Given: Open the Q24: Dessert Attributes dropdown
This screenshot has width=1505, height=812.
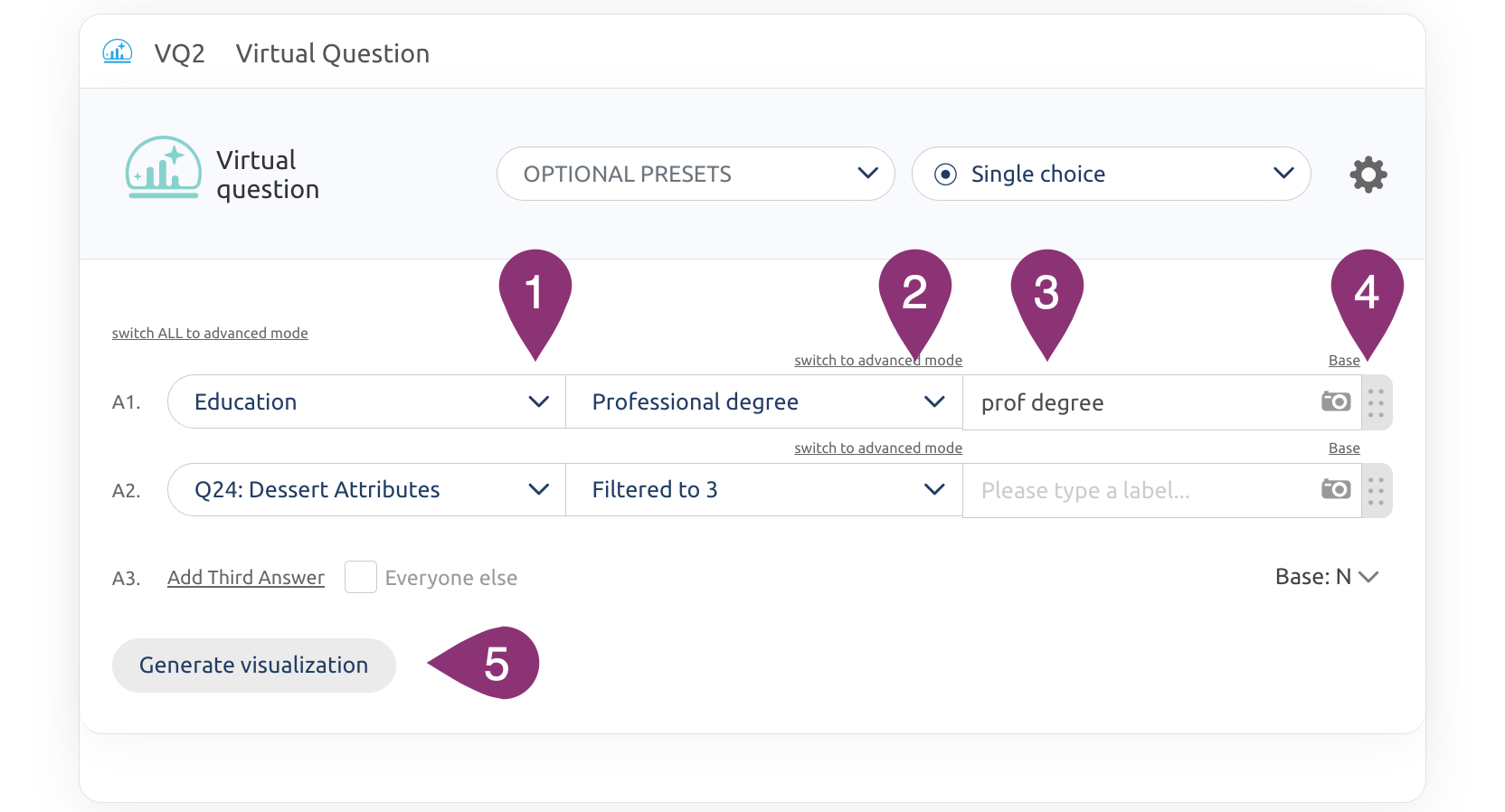Looking at the screenshot, I should 366,489.
